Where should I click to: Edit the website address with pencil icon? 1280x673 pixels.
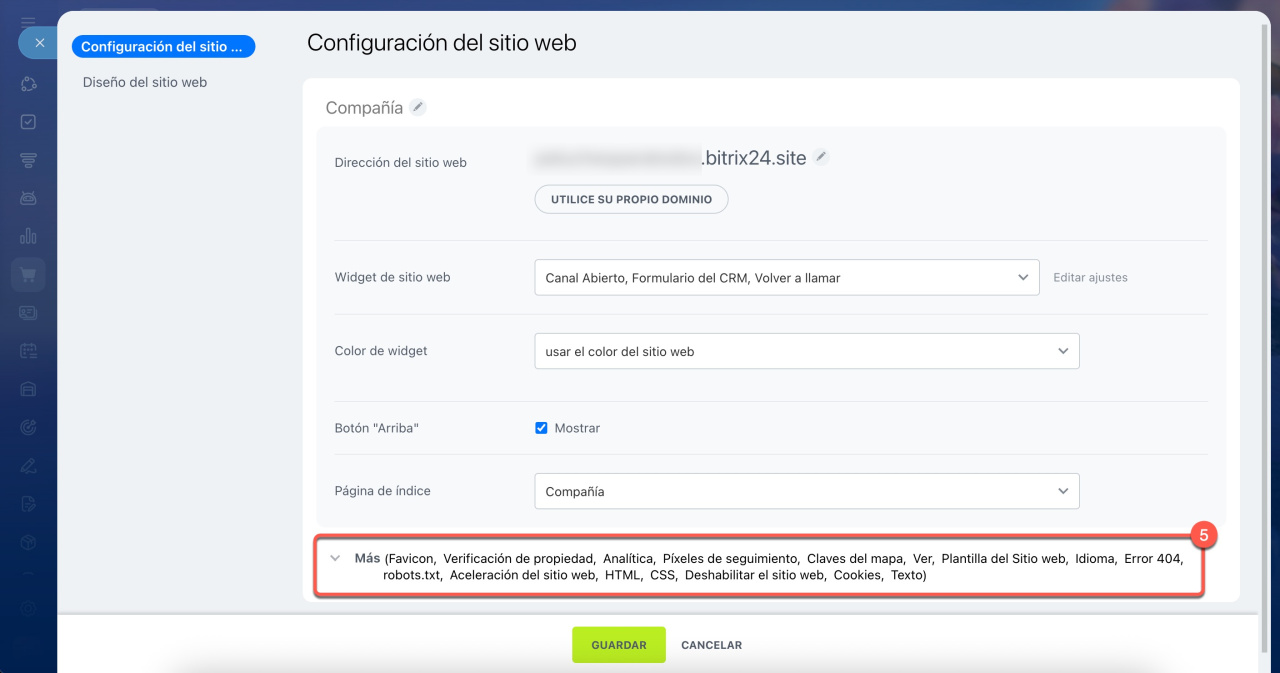pos(821,157)
